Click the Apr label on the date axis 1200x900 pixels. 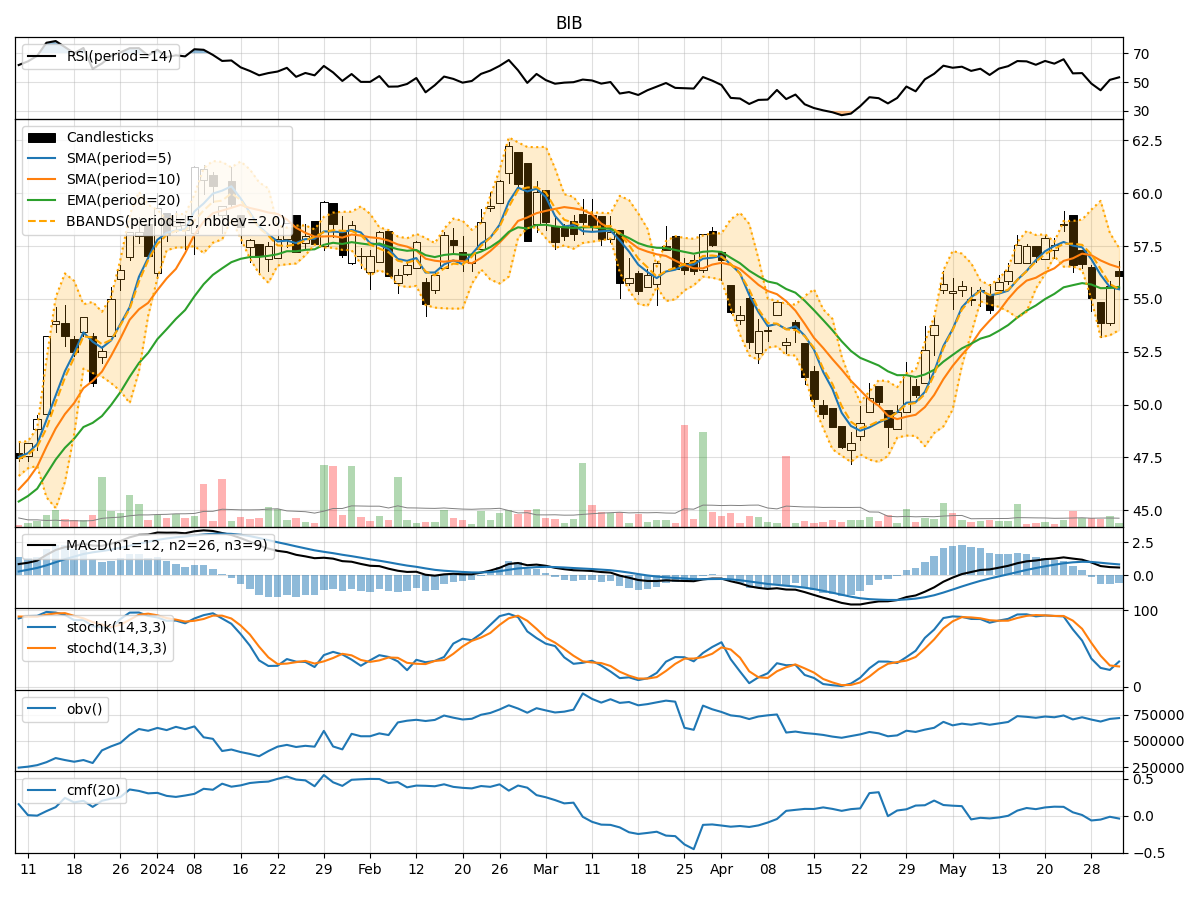[x=721, y=870]
